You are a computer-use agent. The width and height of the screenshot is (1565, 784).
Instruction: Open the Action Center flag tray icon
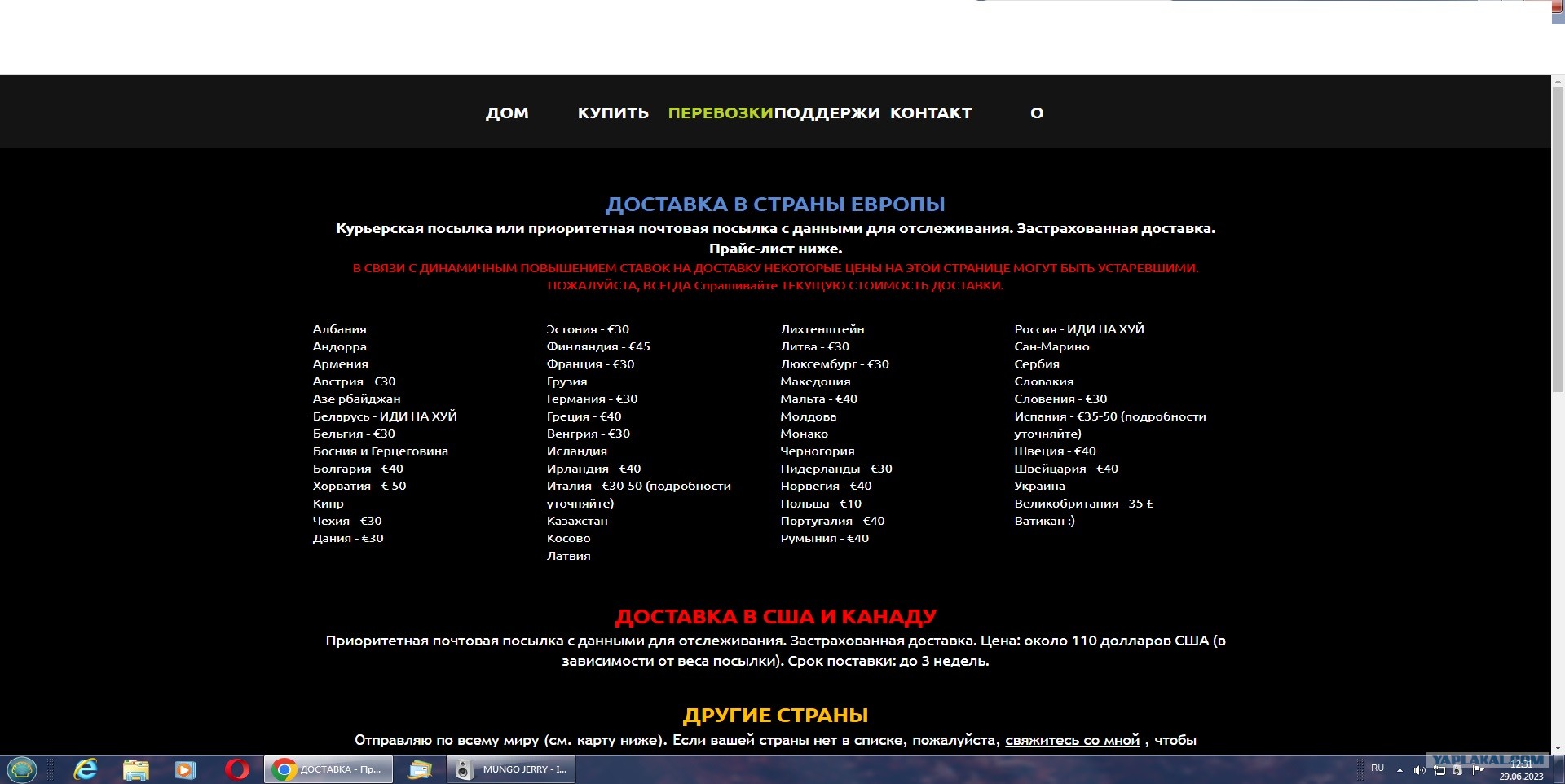click(x=1478, y=769)
